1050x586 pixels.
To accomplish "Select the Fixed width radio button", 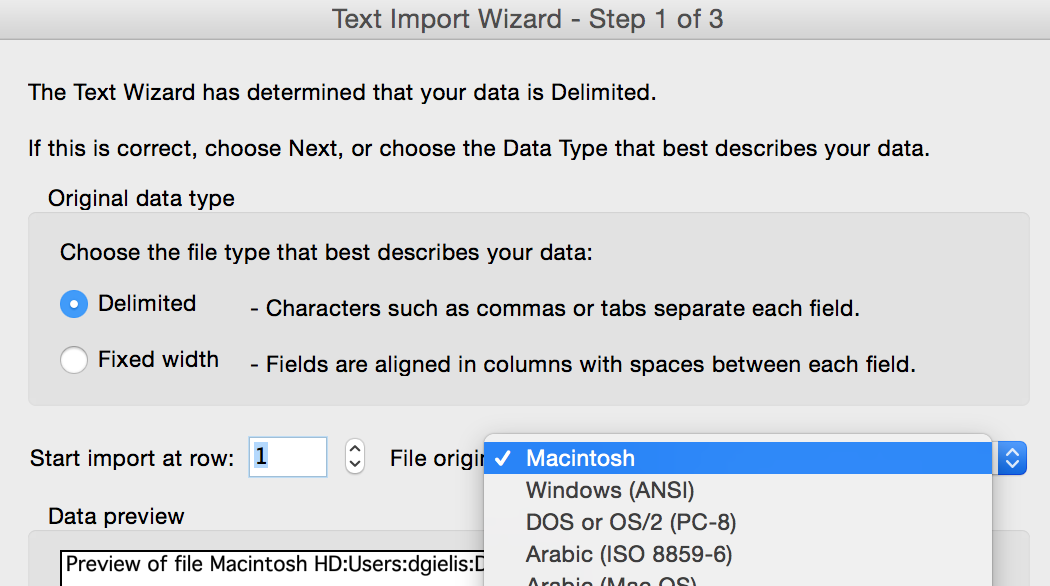I will coord(74,360).
